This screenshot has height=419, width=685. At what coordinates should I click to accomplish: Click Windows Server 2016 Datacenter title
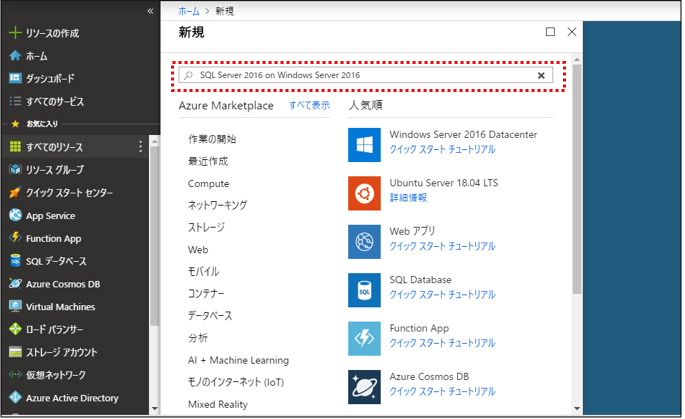pos(464,135)
